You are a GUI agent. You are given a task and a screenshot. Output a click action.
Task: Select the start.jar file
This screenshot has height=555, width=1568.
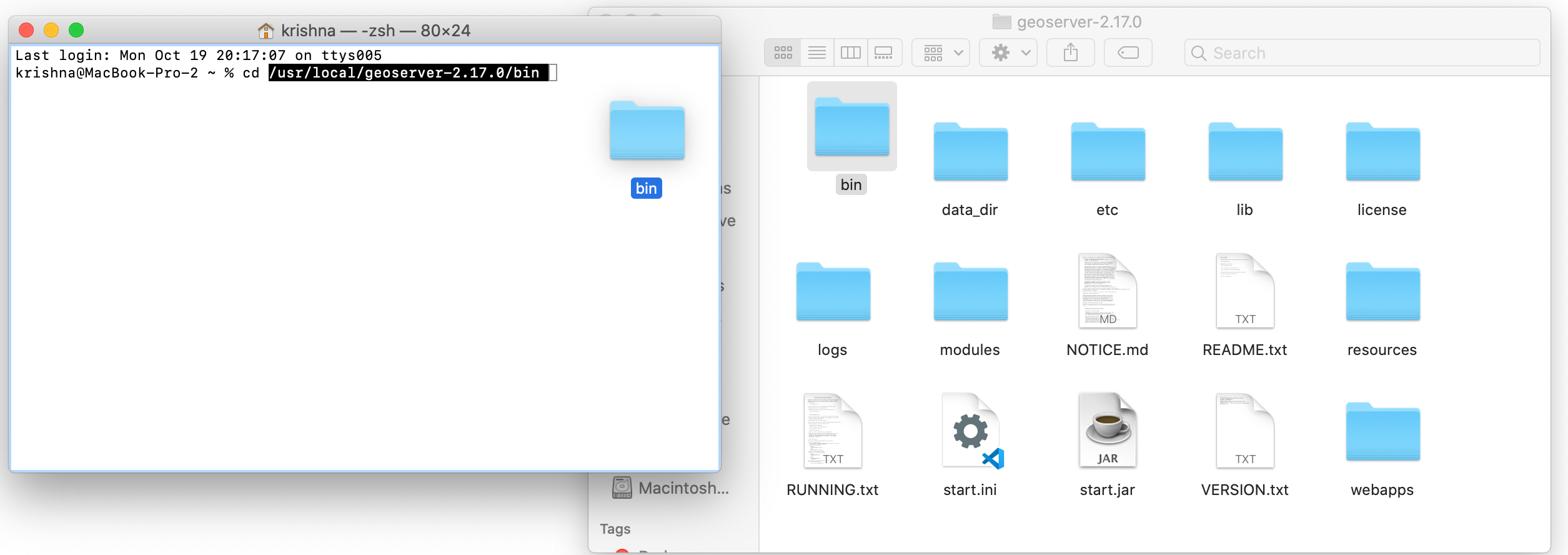pyautogui.click(x=1108, y=431)
